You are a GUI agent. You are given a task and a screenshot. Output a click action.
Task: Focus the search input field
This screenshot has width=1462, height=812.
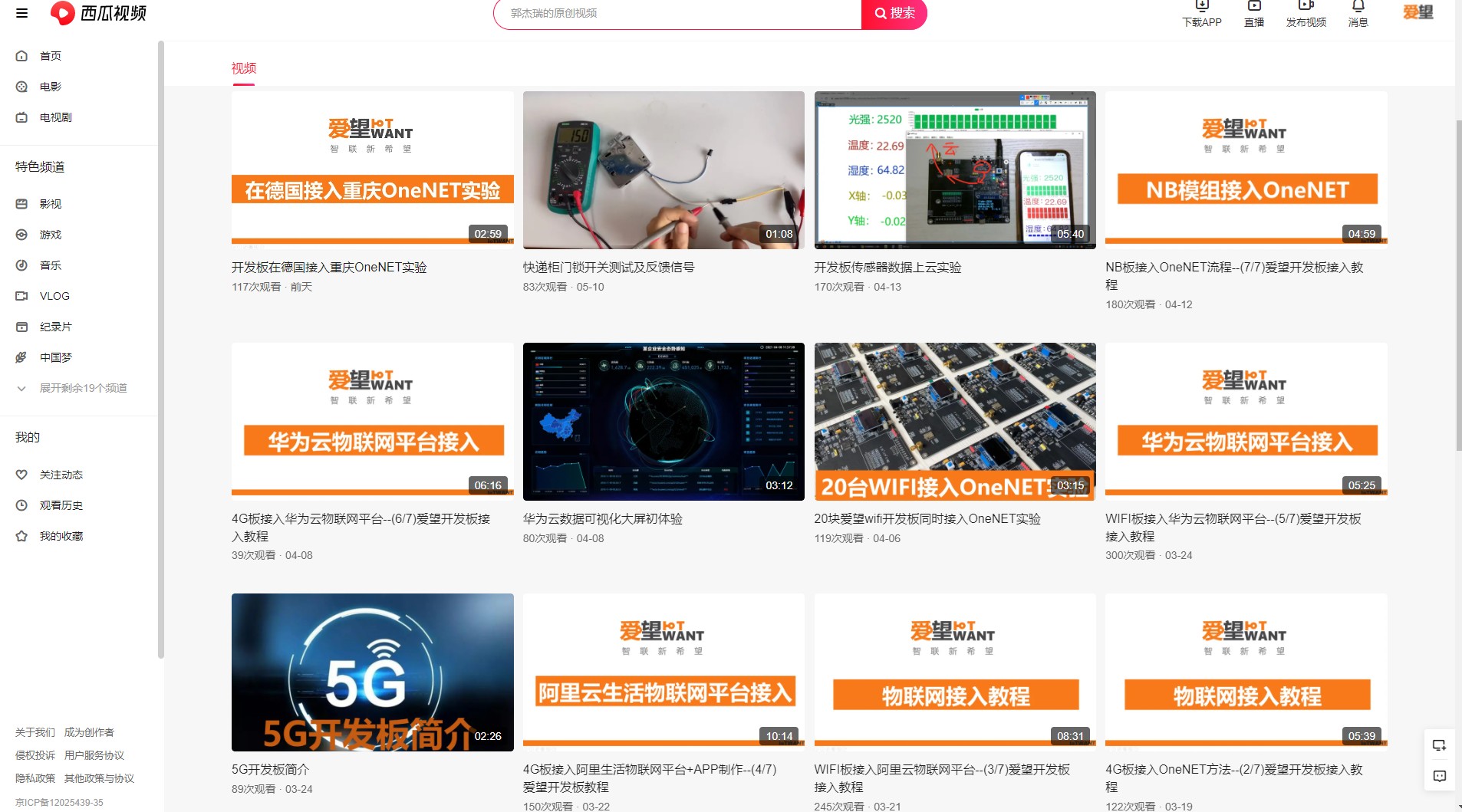pos(678,14)
